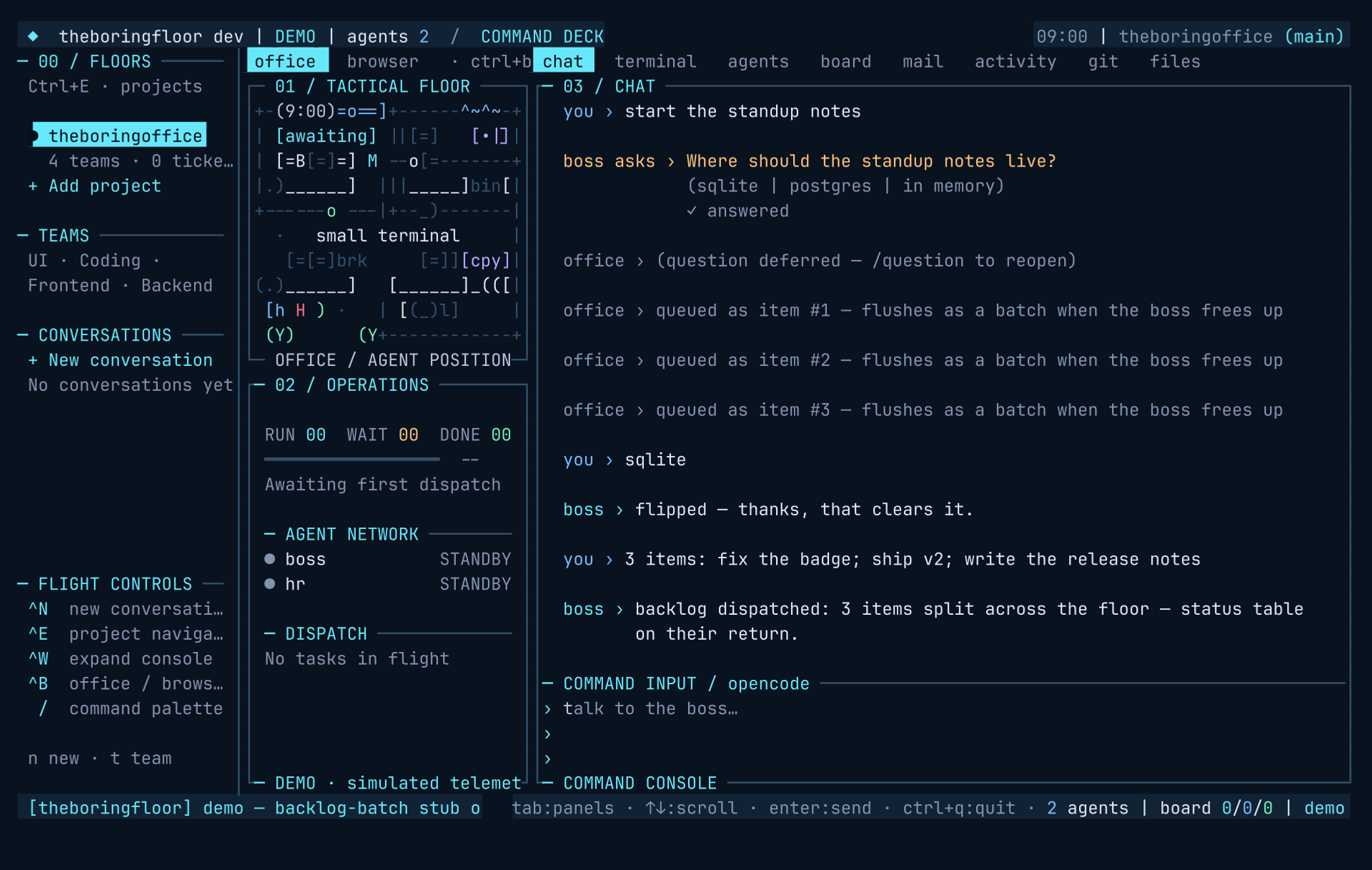This screenshot has width=1372, height=870.
Task: Open the agents tab
Action: coord(758,61)
